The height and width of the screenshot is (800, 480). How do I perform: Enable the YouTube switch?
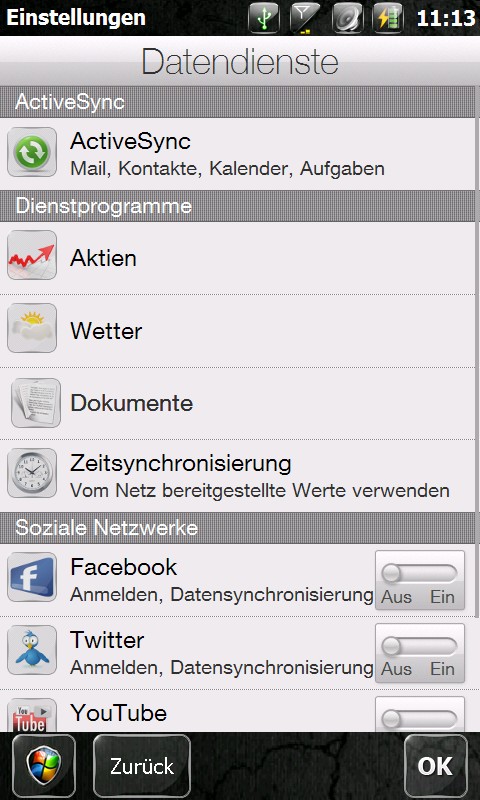coord(420,715)
